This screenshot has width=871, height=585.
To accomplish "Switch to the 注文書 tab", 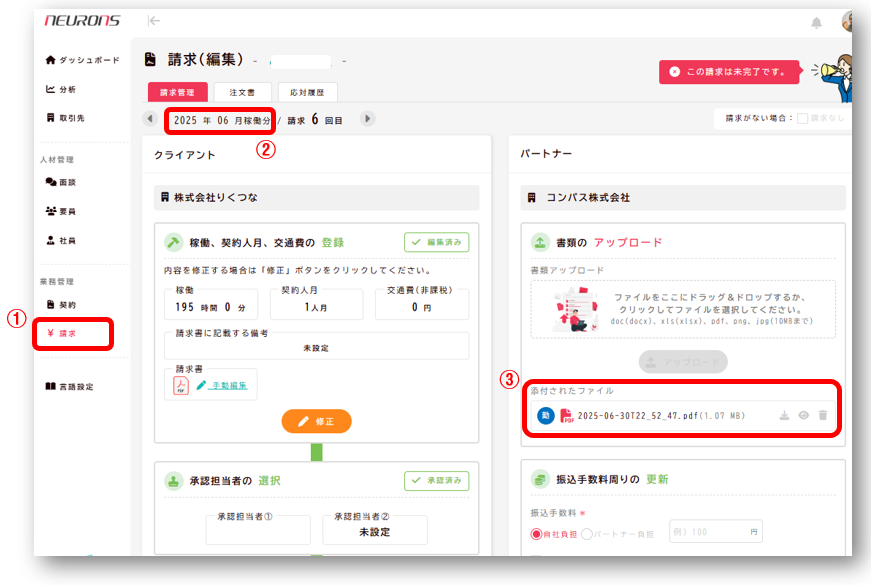I will (242, 92).
